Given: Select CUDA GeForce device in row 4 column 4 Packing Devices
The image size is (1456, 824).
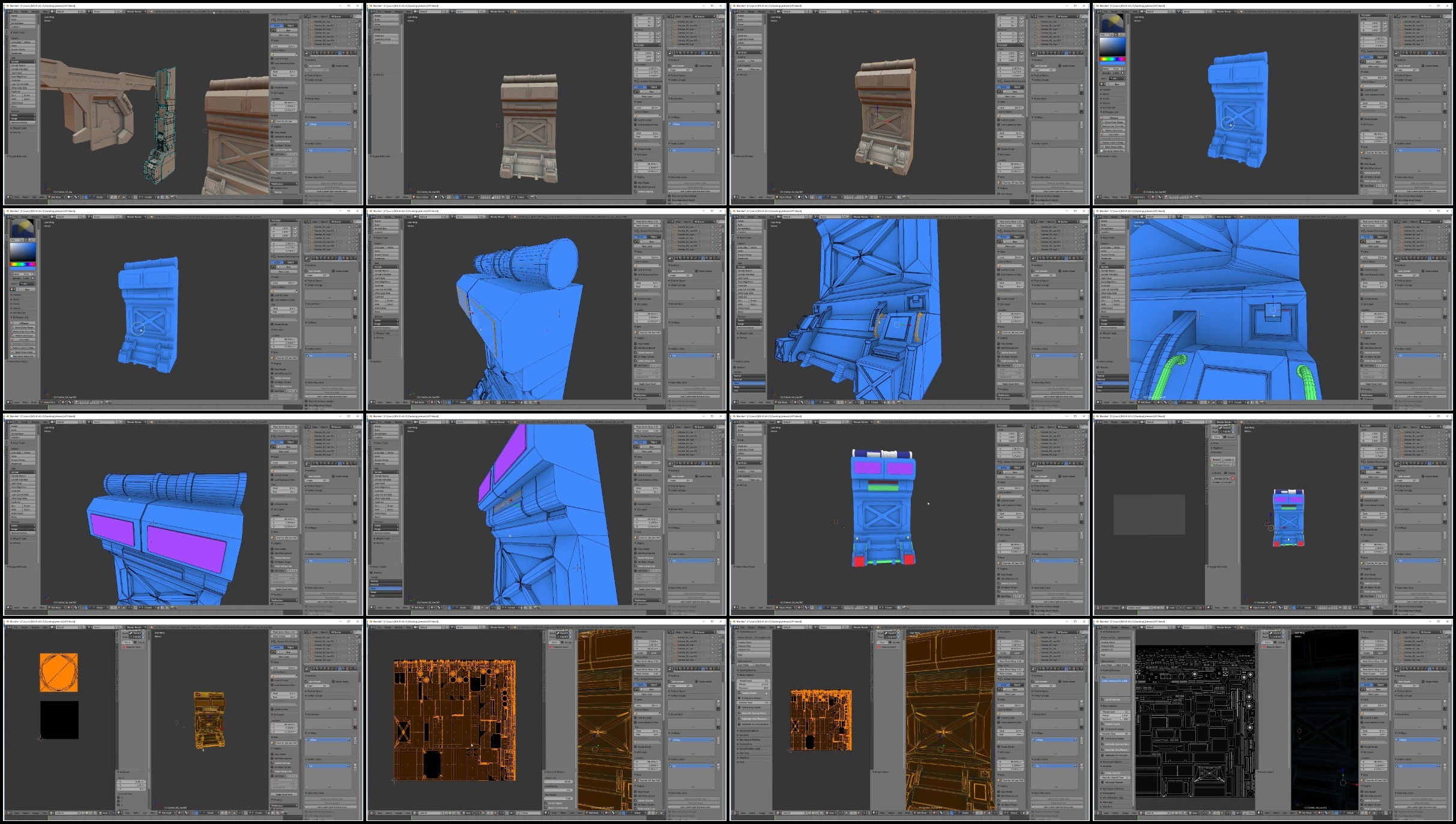Looking at the screenshot, I should tap(1115, 681).
